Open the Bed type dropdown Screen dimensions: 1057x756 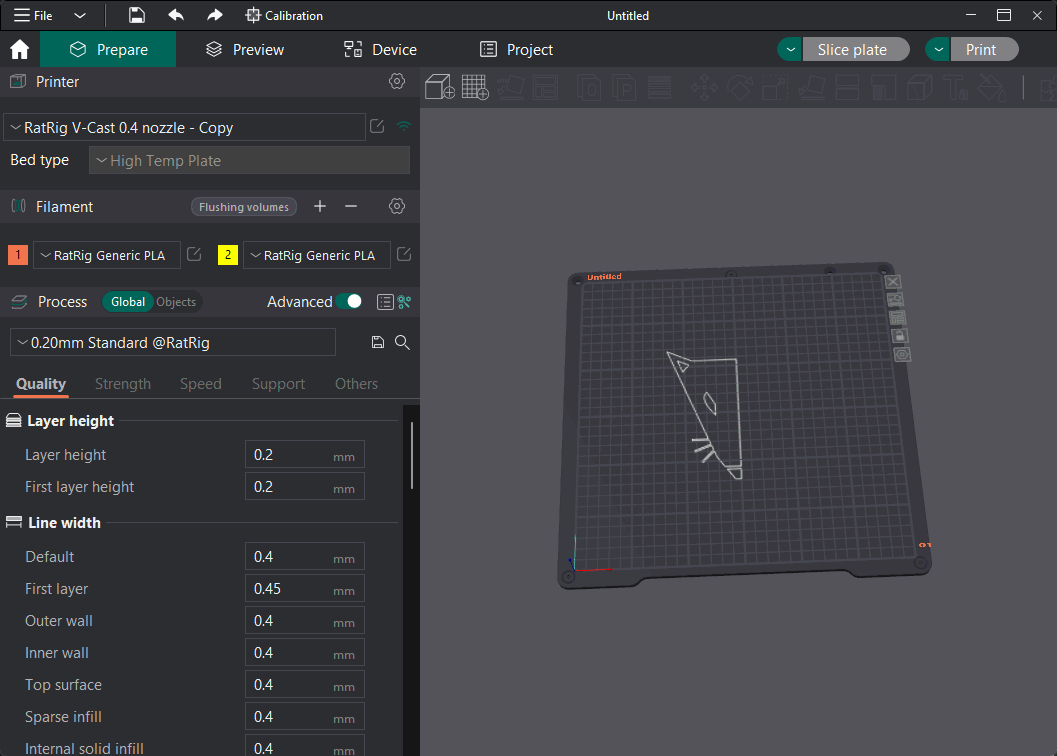pos(249,160)
